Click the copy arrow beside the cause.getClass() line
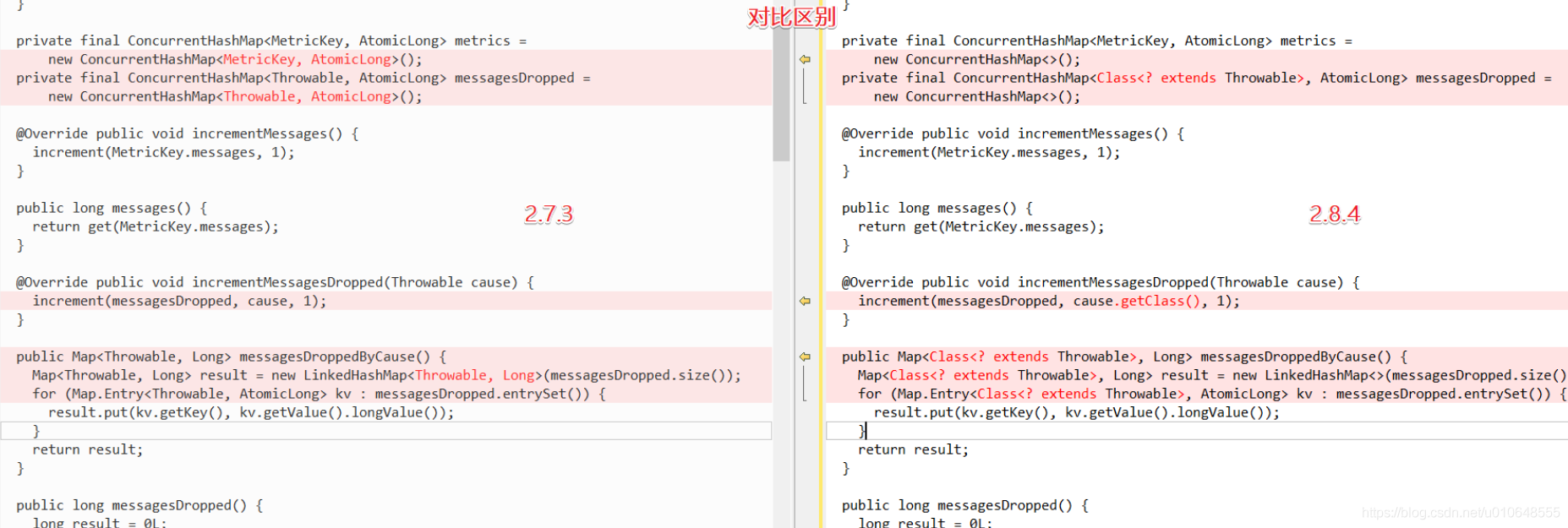 [805, 301]
